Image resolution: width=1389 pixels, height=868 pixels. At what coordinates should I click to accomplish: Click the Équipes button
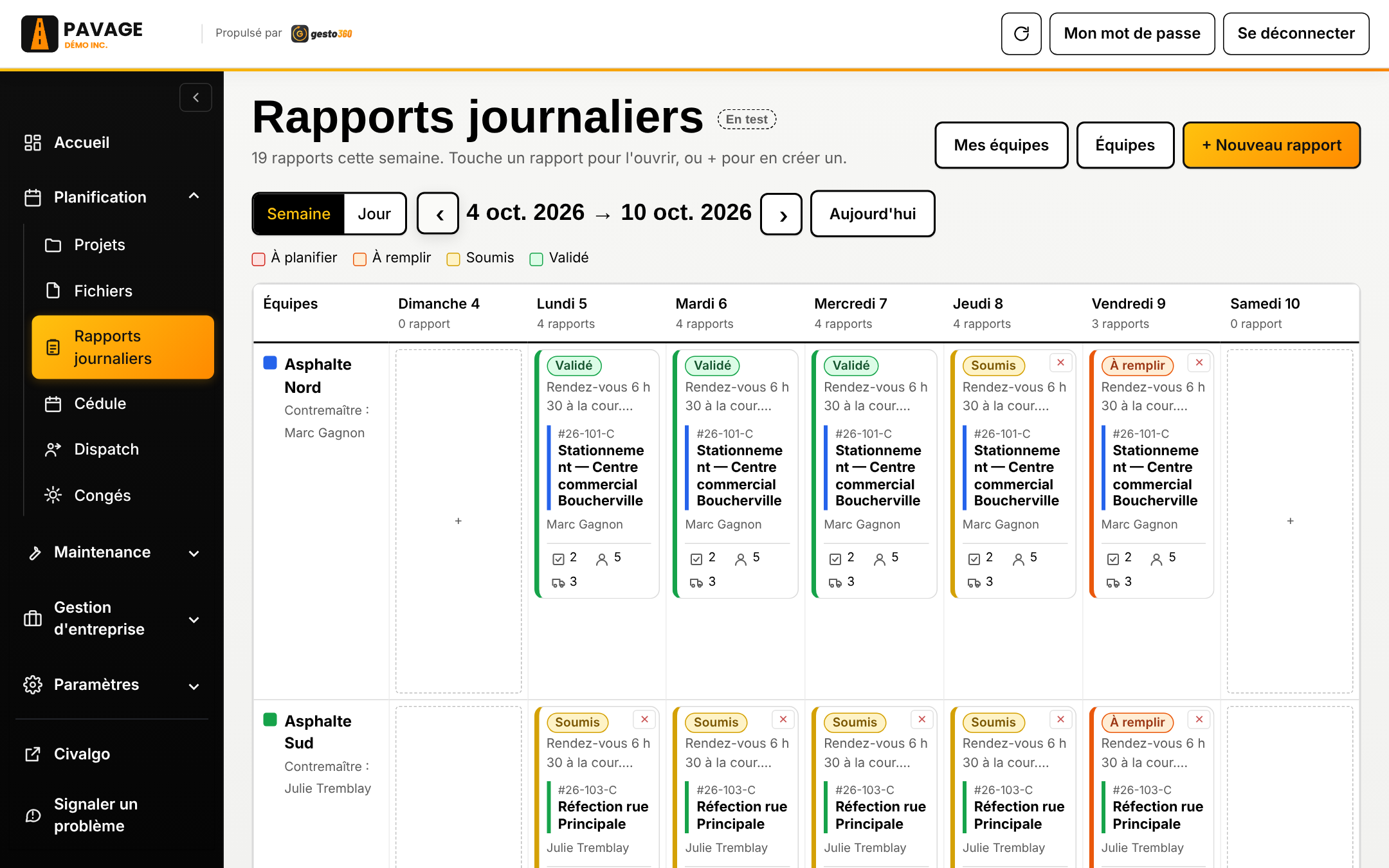point(1125,145)
